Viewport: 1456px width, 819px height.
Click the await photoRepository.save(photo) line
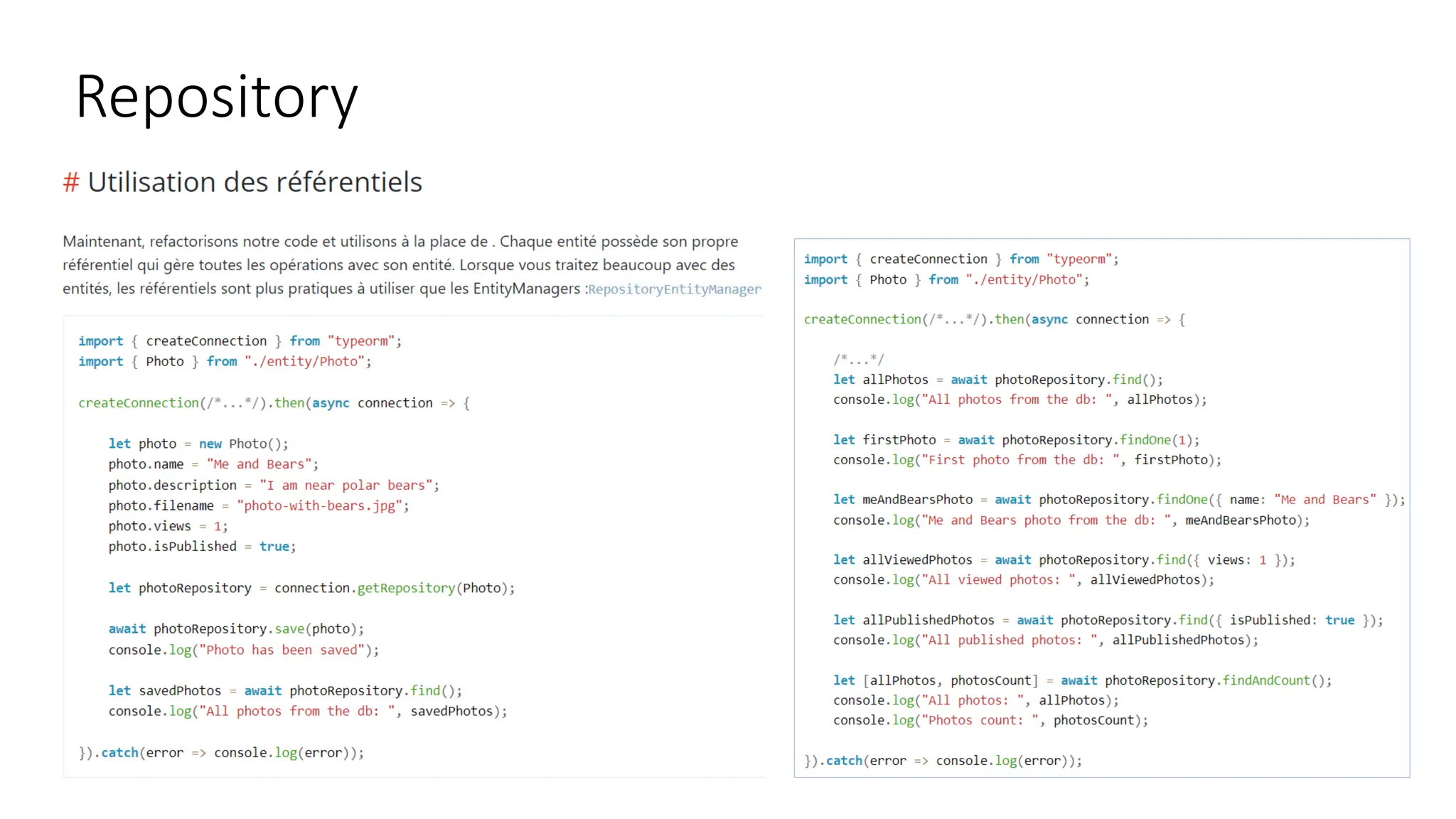pyautogui.click(x=236, y=629)
